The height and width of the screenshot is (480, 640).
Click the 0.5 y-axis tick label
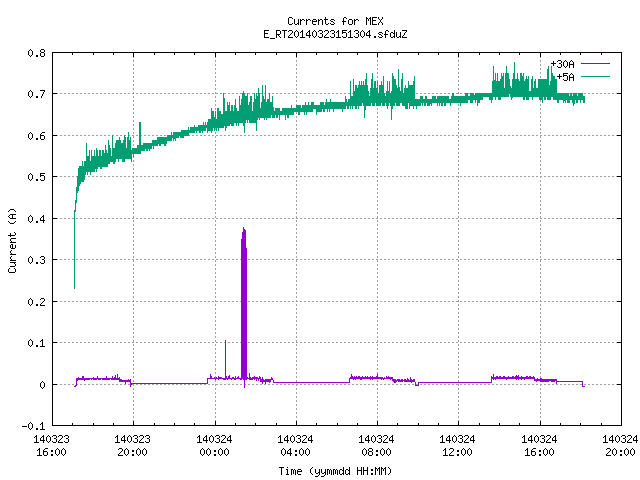click(x=36, y=177)
